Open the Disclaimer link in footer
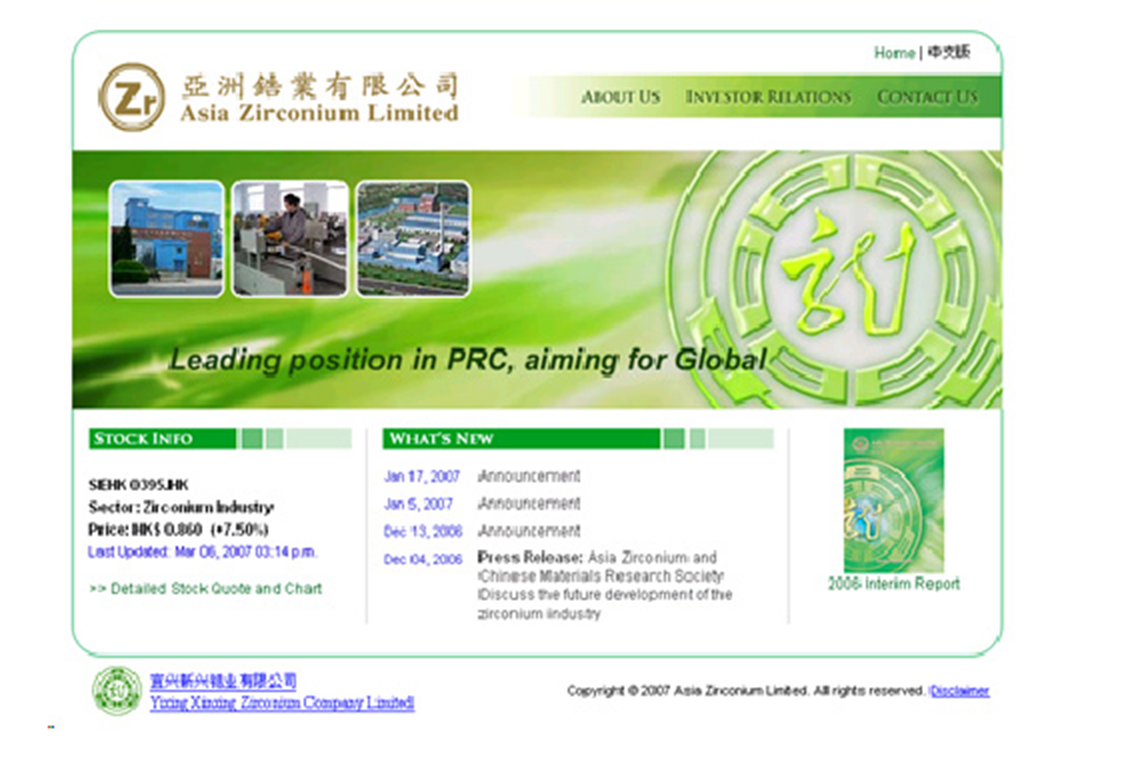1140x760 pixels. tap(960, 691)
